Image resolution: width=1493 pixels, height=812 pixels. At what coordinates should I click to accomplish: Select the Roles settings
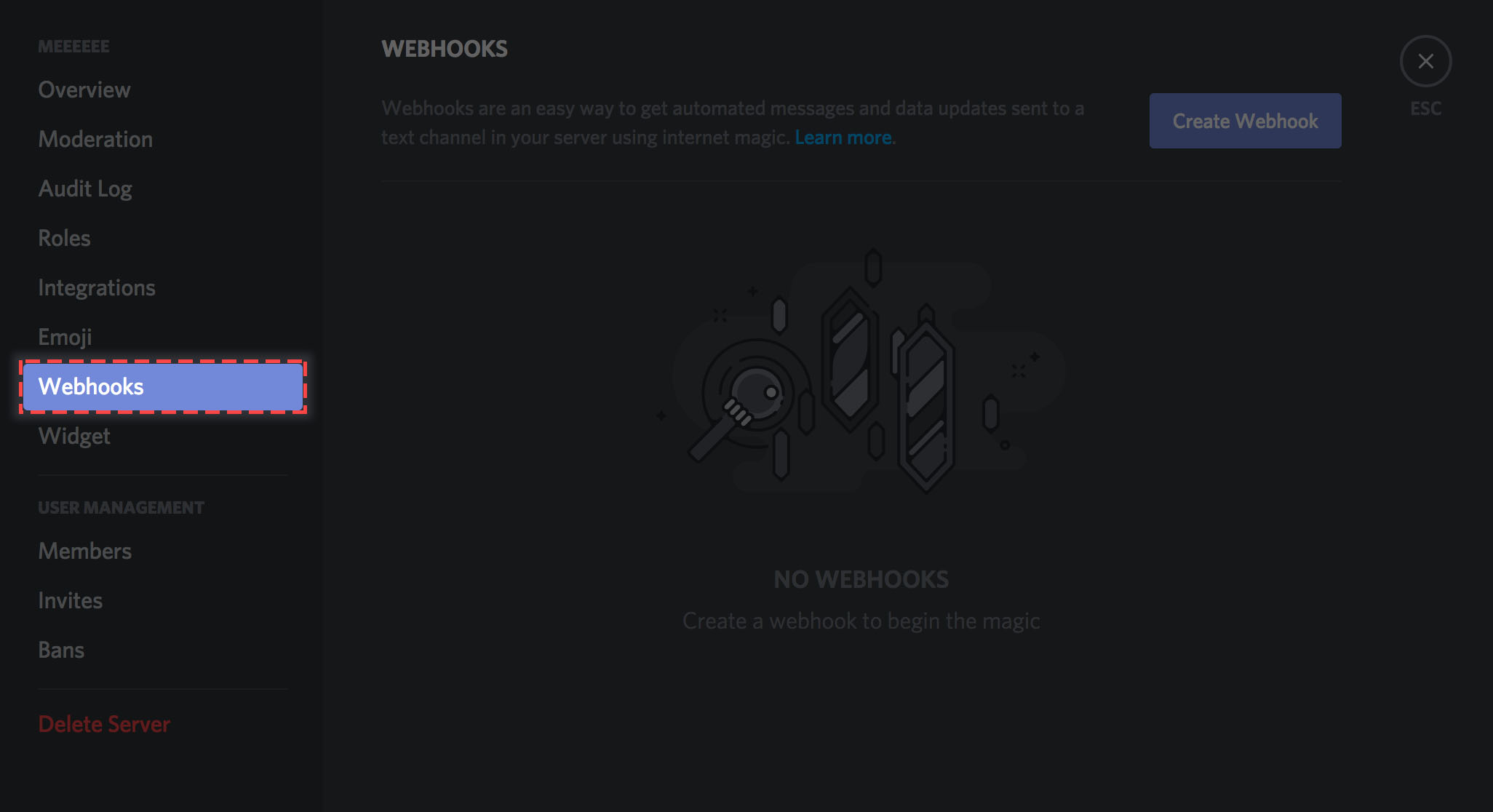64,237
